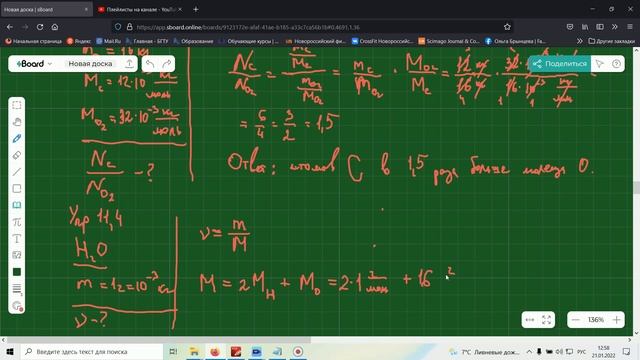Open the screen recorder taskbar icon
Image resolution: width=640 pixels, height=360 pixels.
(x=298, y=351)
